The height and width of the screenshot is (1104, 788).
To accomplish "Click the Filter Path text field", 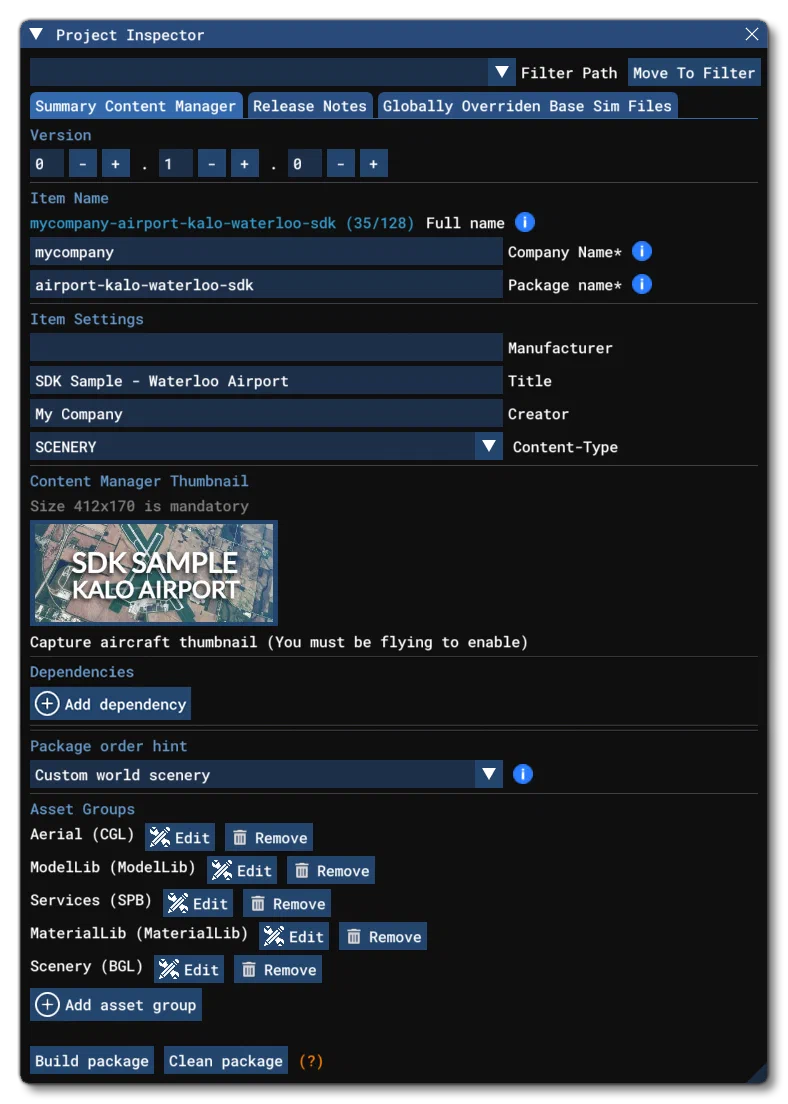I will click(258, 73).
